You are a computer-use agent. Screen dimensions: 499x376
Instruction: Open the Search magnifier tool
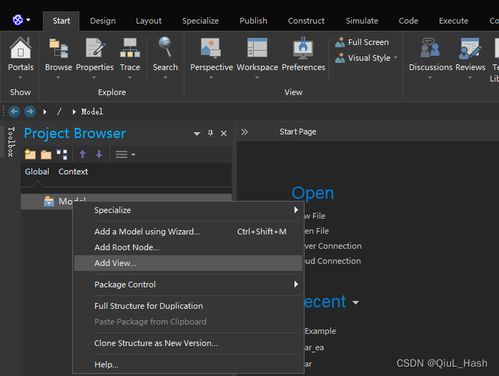pos(165,47)
